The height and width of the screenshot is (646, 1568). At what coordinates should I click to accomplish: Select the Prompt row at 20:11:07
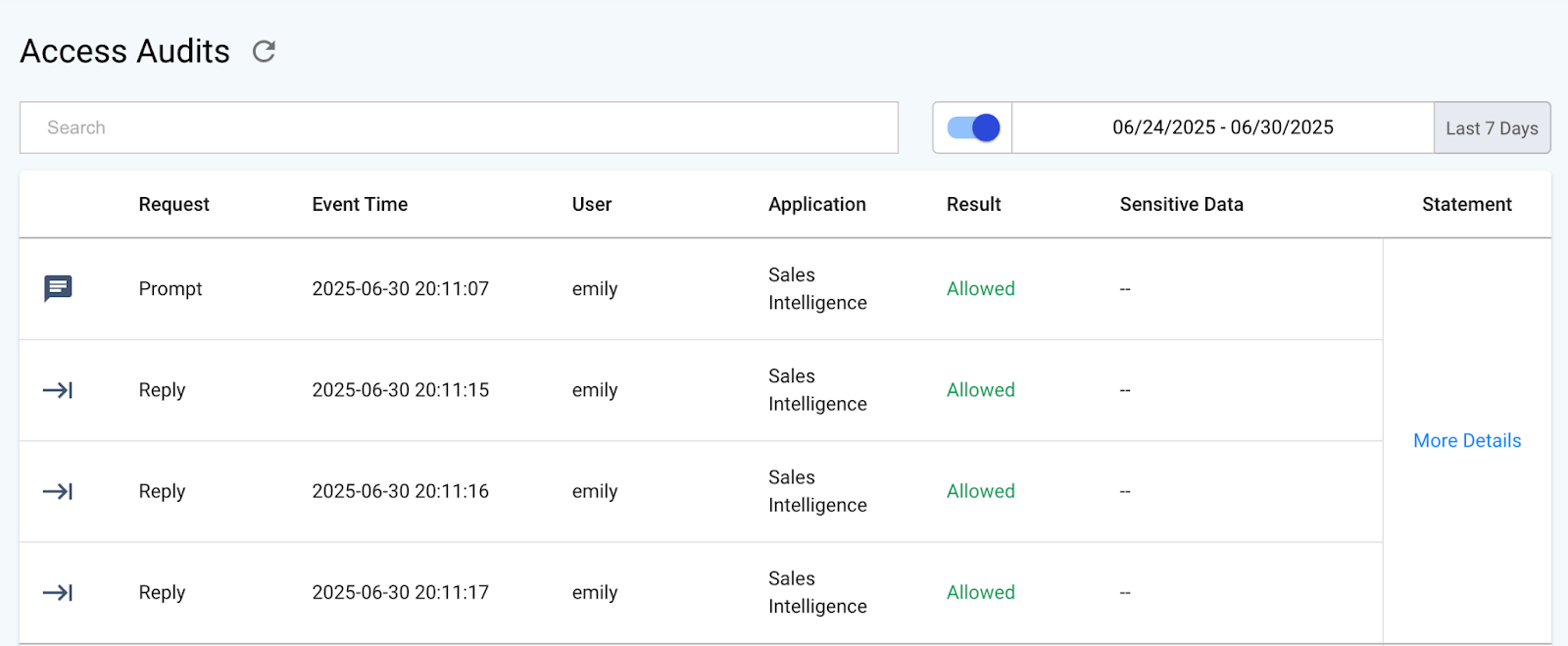(x=400, y=289)
